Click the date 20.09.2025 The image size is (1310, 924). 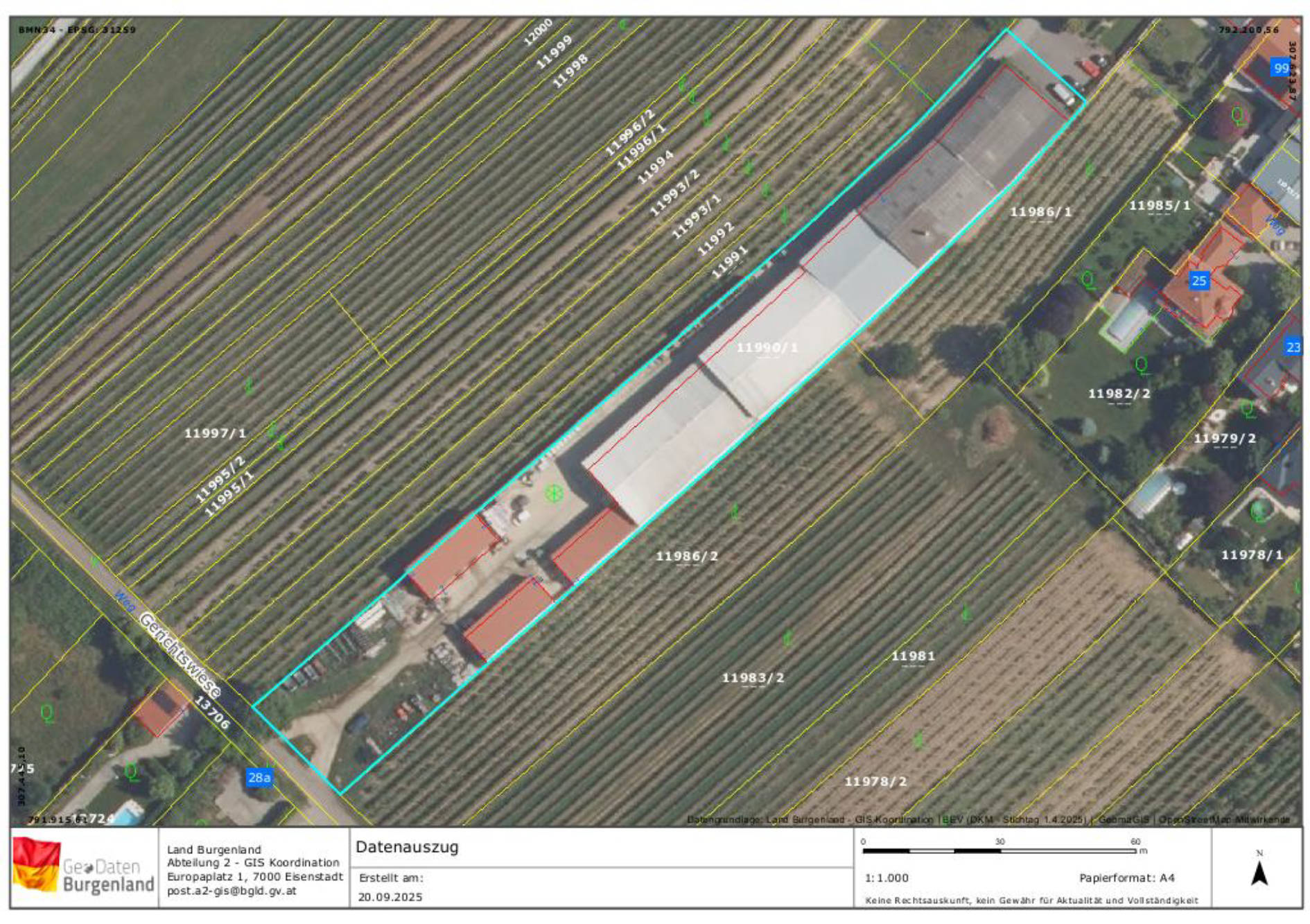(390, 896)
